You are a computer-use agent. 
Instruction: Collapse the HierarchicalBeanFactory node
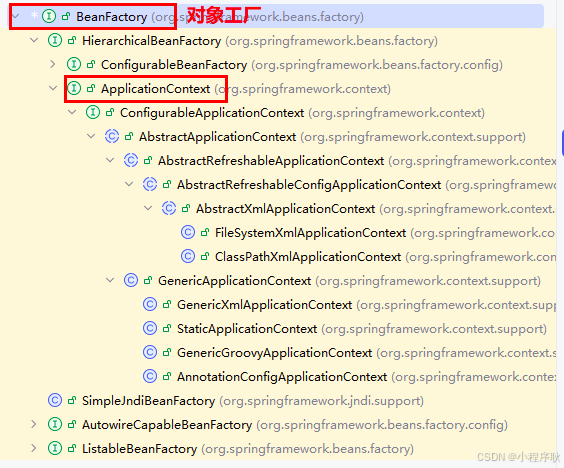click(34, 40)
